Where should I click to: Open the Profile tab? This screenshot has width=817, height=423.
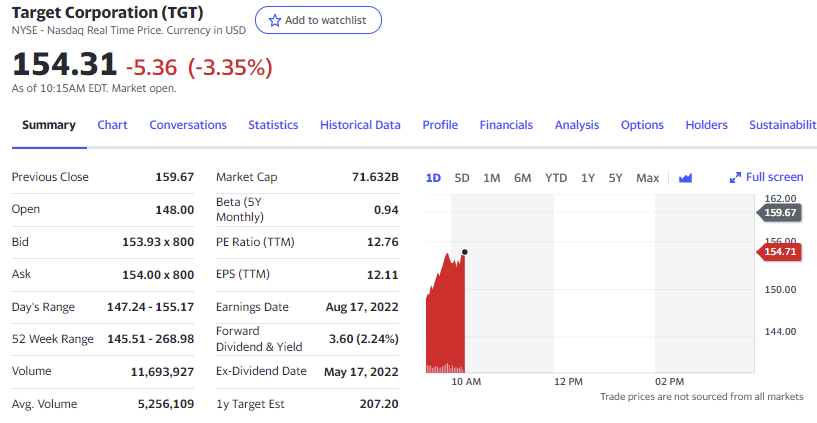(x=440, y=125)
